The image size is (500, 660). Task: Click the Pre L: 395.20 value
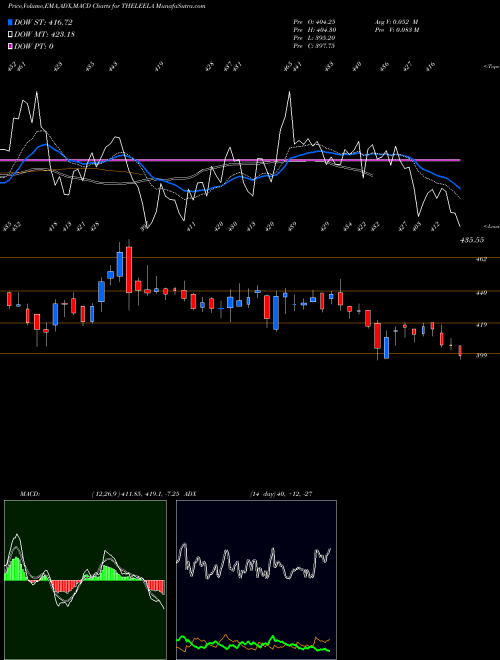click(314, 38)
